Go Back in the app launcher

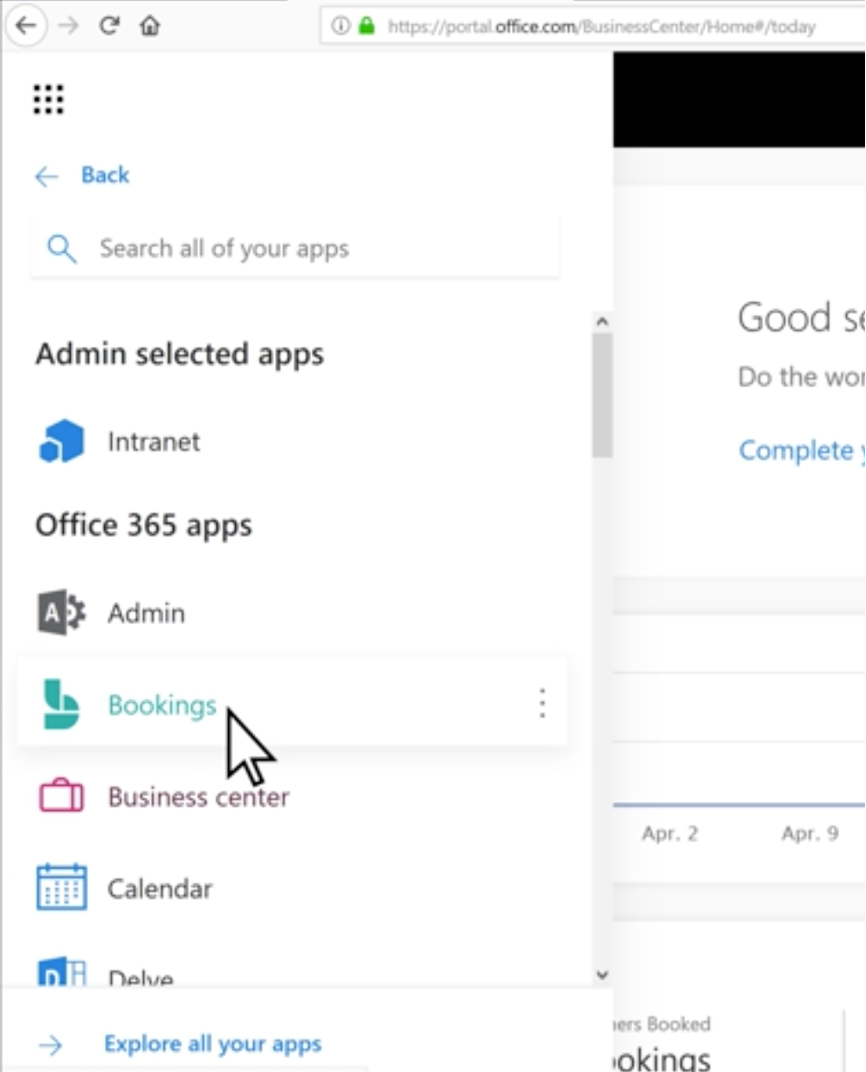coord(105,175)
